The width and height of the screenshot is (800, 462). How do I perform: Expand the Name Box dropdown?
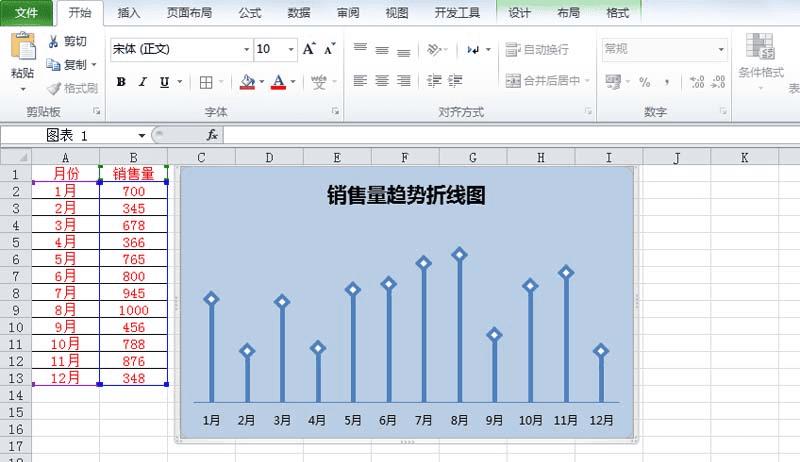[x=141, y=135]
